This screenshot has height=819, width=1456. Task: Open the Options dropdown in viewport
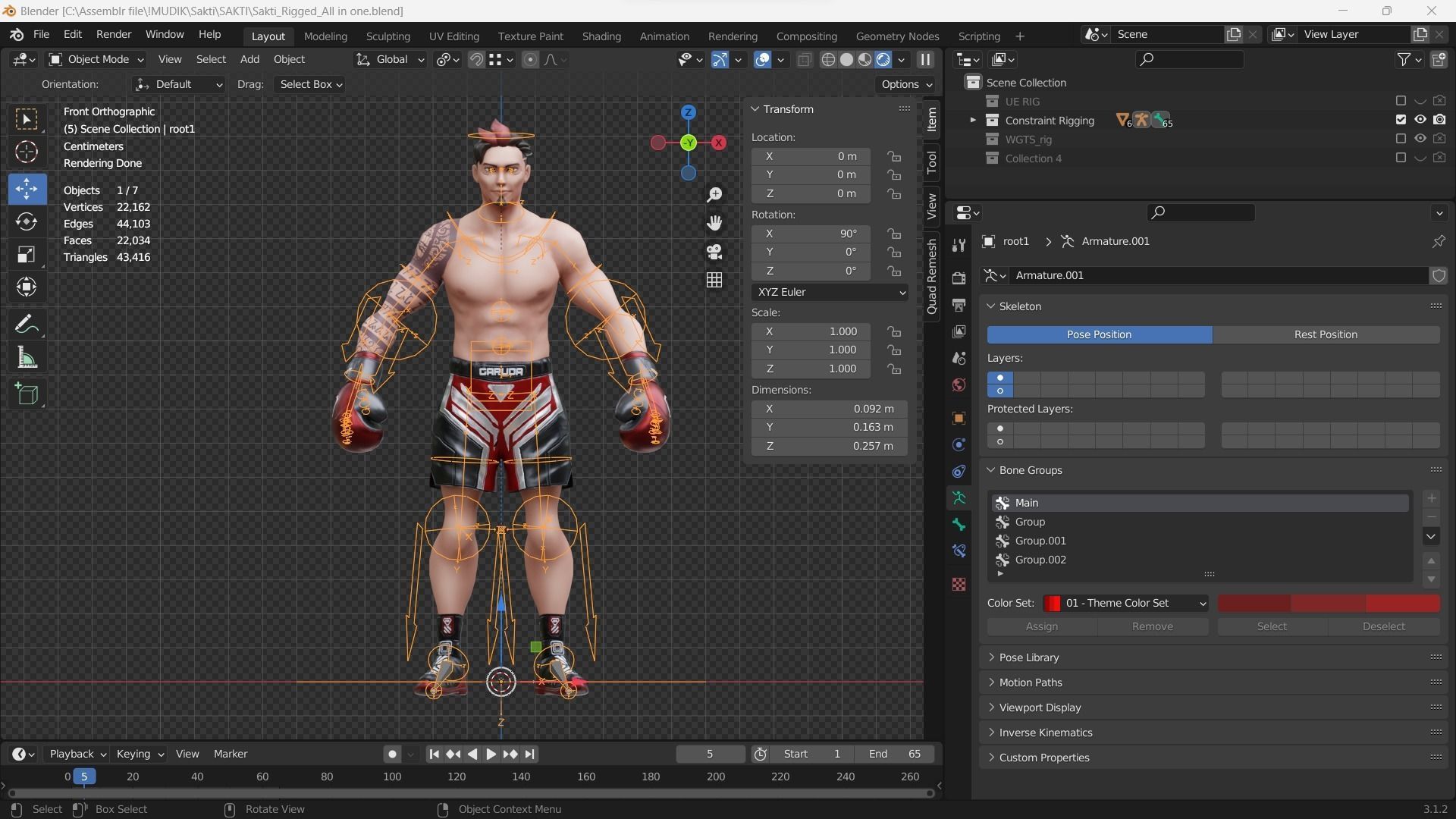pyautogui.click(x=906, y=84)
